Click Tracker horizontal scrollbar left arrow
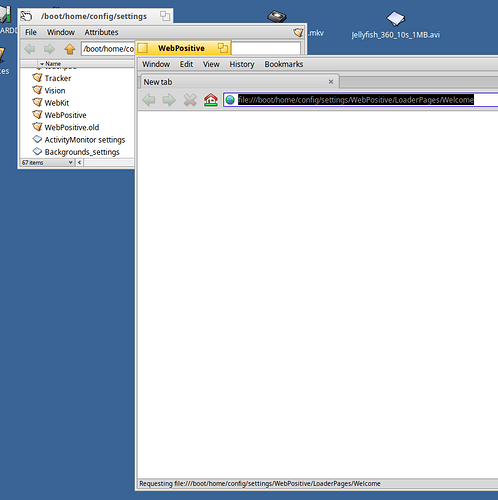Viewport: 498px width, 500px height. [x=79, y=163]
